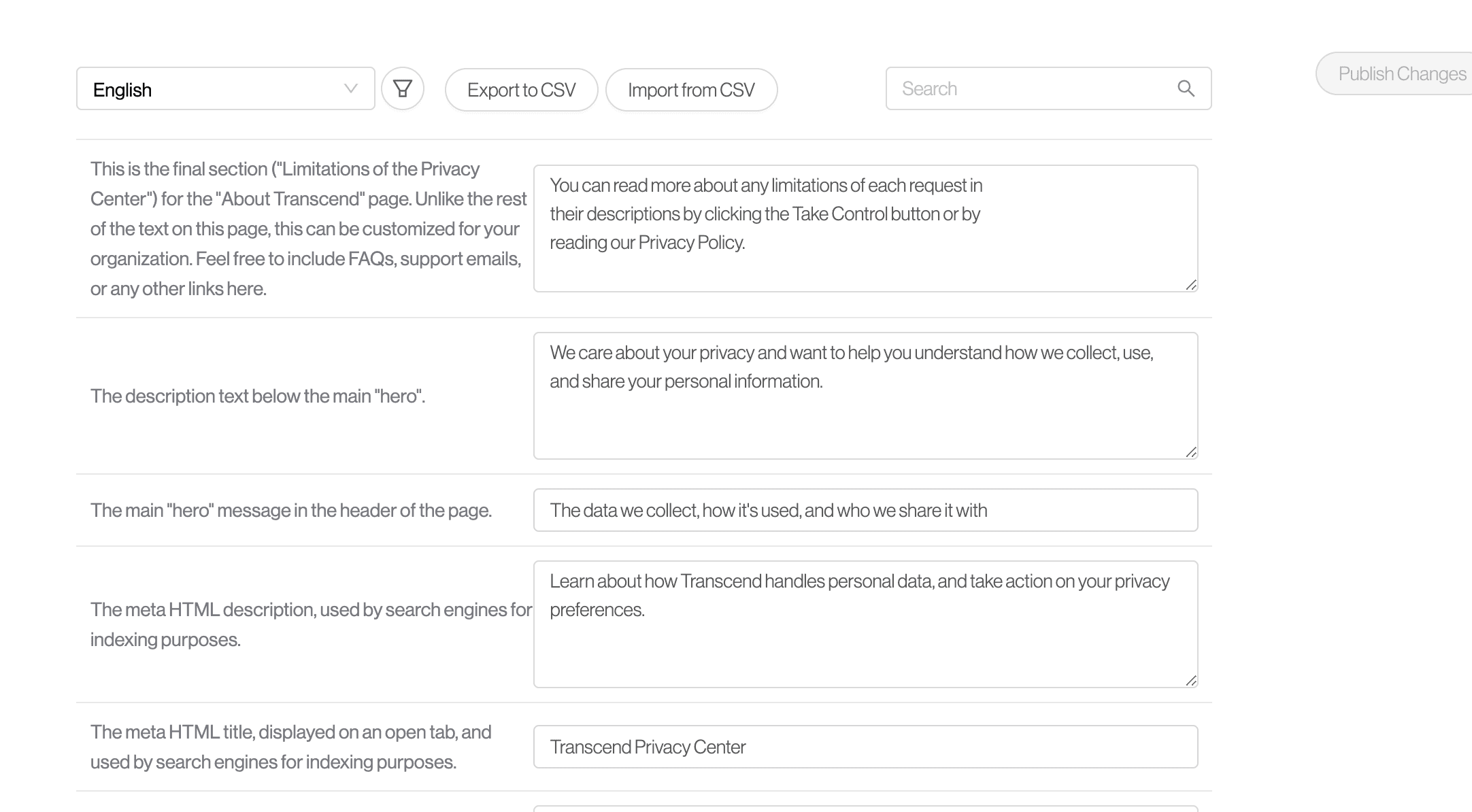
Task: Click the Publish Changes button
Action: [1401, 73]
